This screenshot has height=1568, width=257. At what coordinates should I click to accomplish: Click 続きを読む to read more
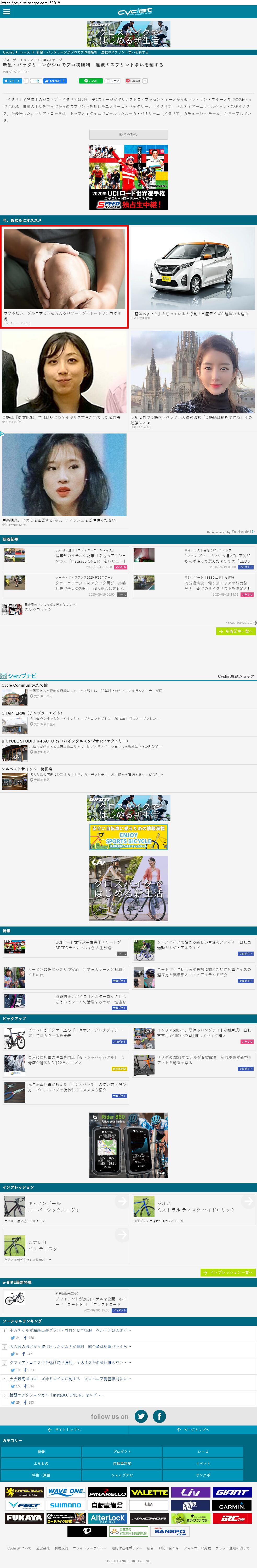pyautogui.click(x=128, y=134)
